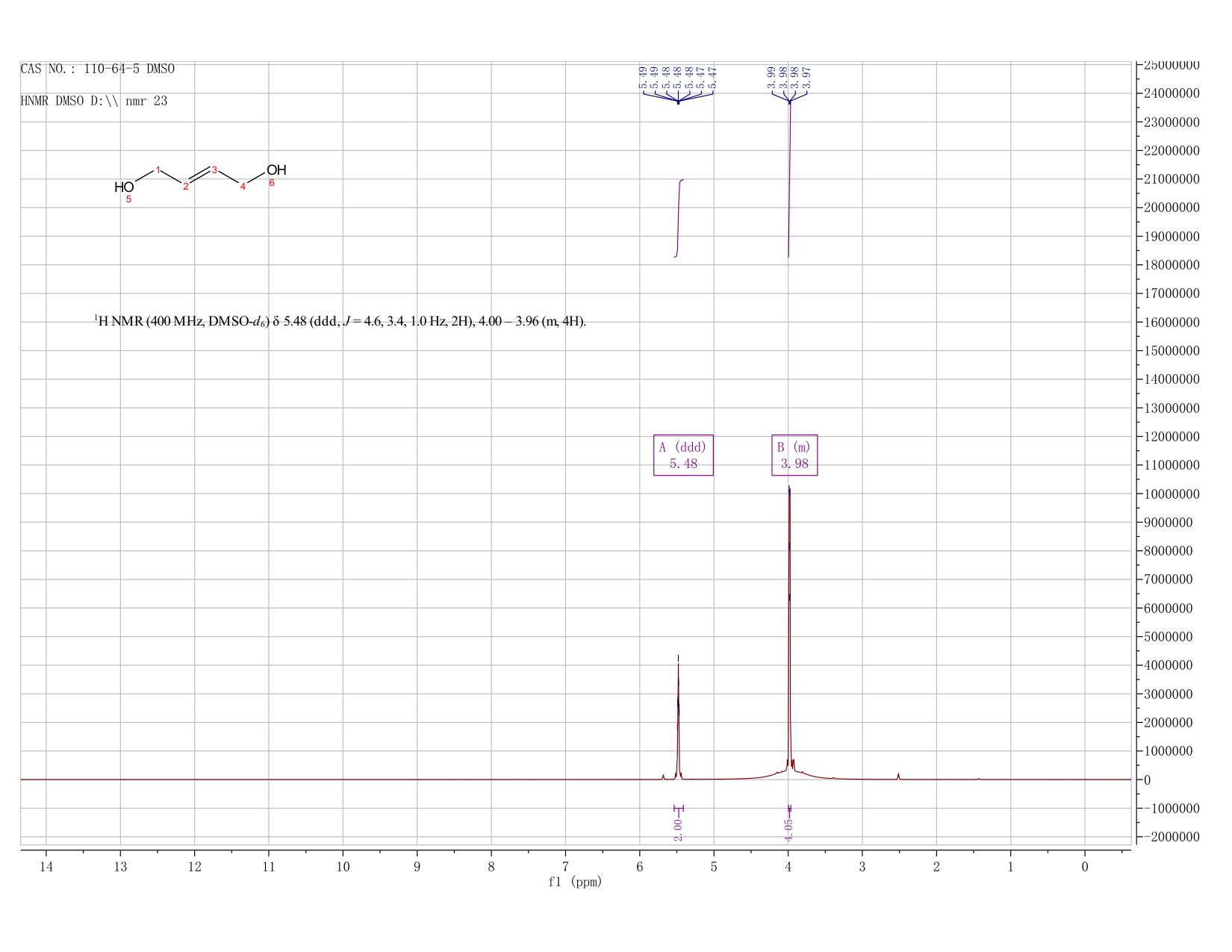Click the HO group labeled 5 in the structure
The image size is (1232, 952).
coord(124,187)
